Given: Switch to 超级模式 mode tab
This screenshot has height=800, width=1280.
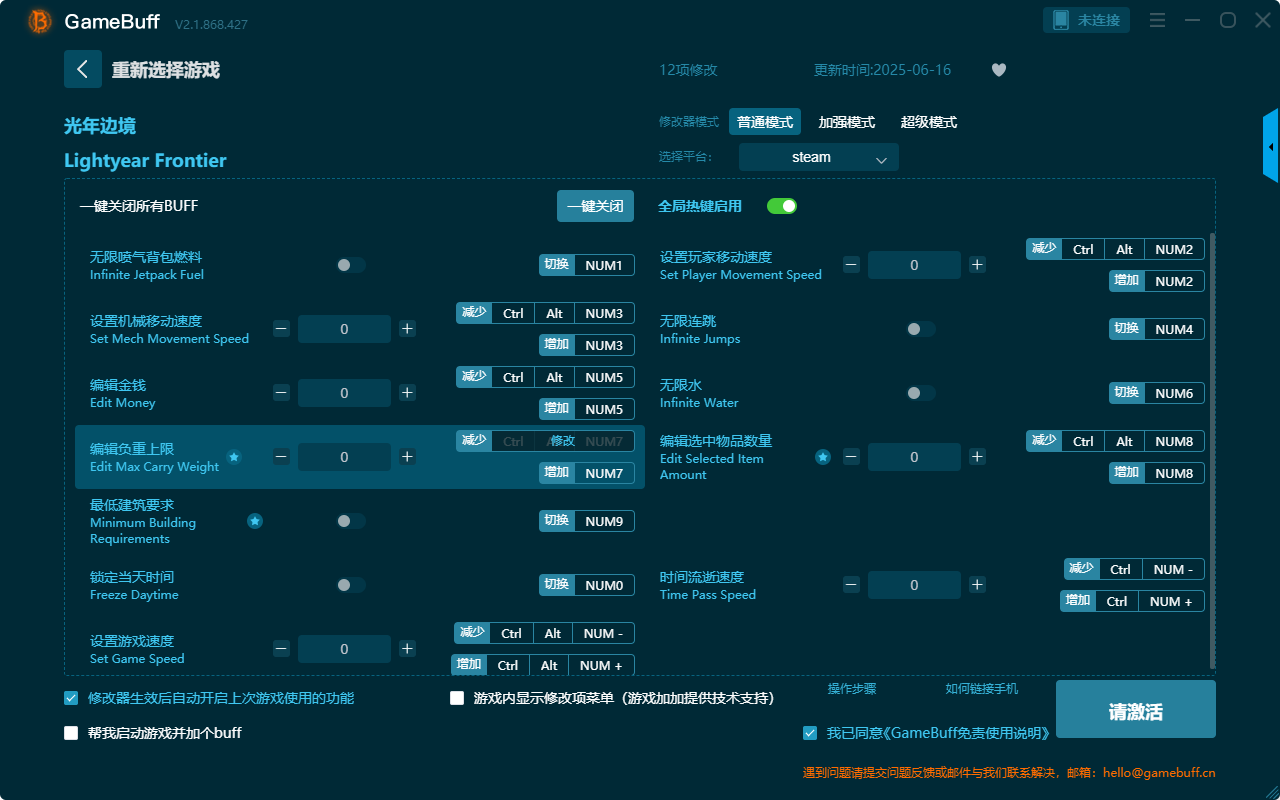Looking at the screenshot, I should [929, 122].
